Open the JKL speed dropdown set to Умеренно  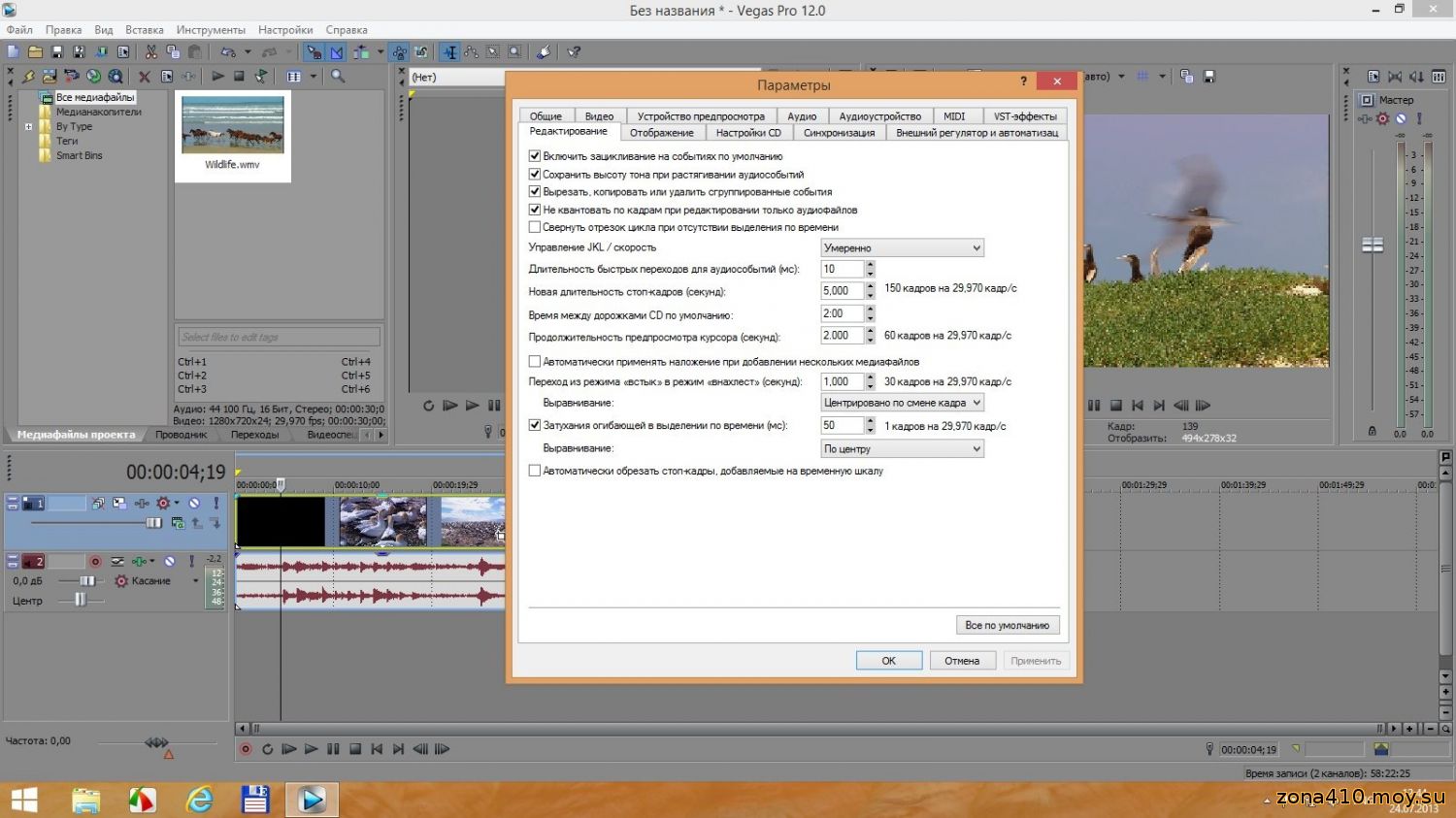(x=902, y=248)
